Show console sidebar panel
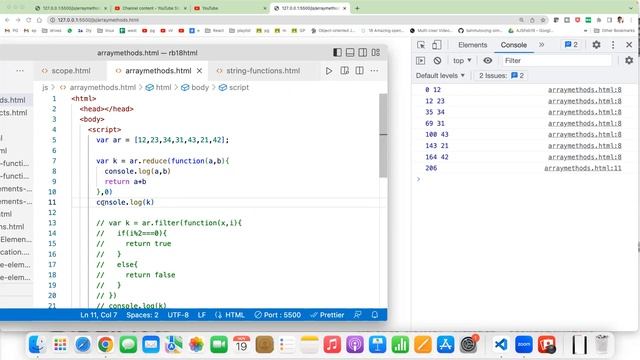640x360 pixels. (420, 60)
